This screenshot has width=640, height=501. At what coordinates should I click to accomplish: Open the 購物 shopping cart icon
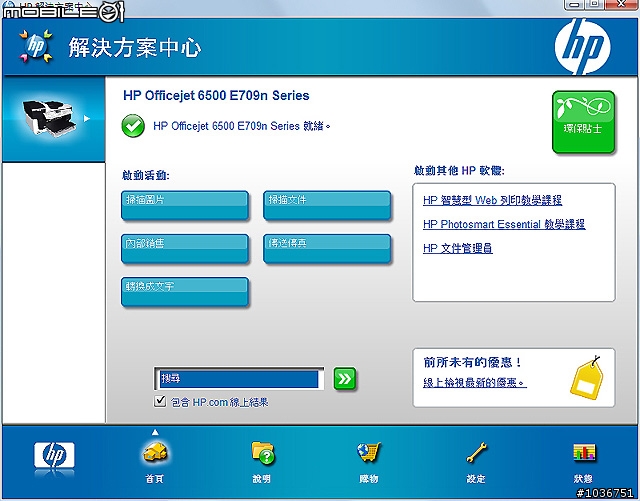(x=369, y=452)
